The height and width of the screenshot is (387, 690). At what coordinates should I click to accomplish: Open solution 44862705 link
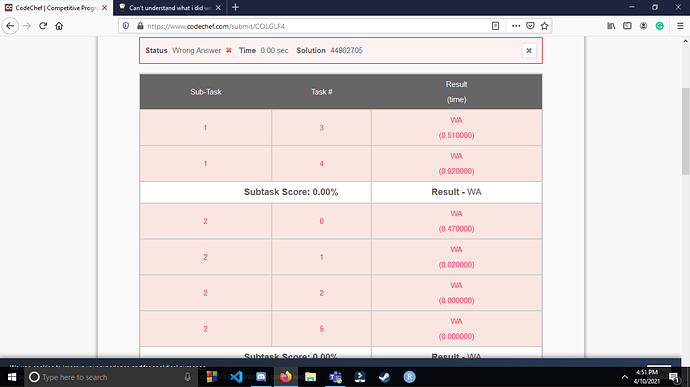tap(346, 51)
